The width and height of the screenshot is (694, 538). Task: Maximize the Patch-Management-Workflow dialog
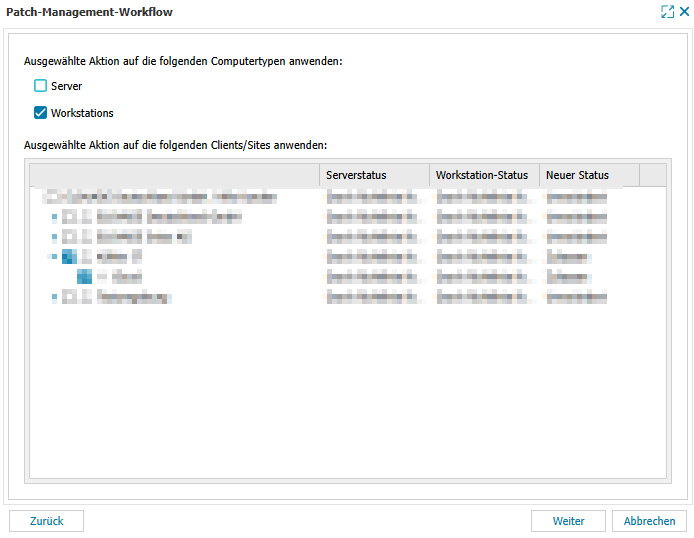(x=667, y=12)
